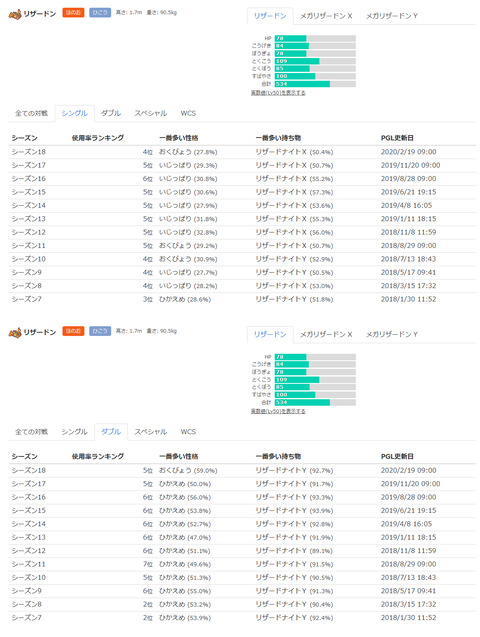Click the 合計 534 total bar in Doubles panel

pyautogui.click(x=315, y=403)
